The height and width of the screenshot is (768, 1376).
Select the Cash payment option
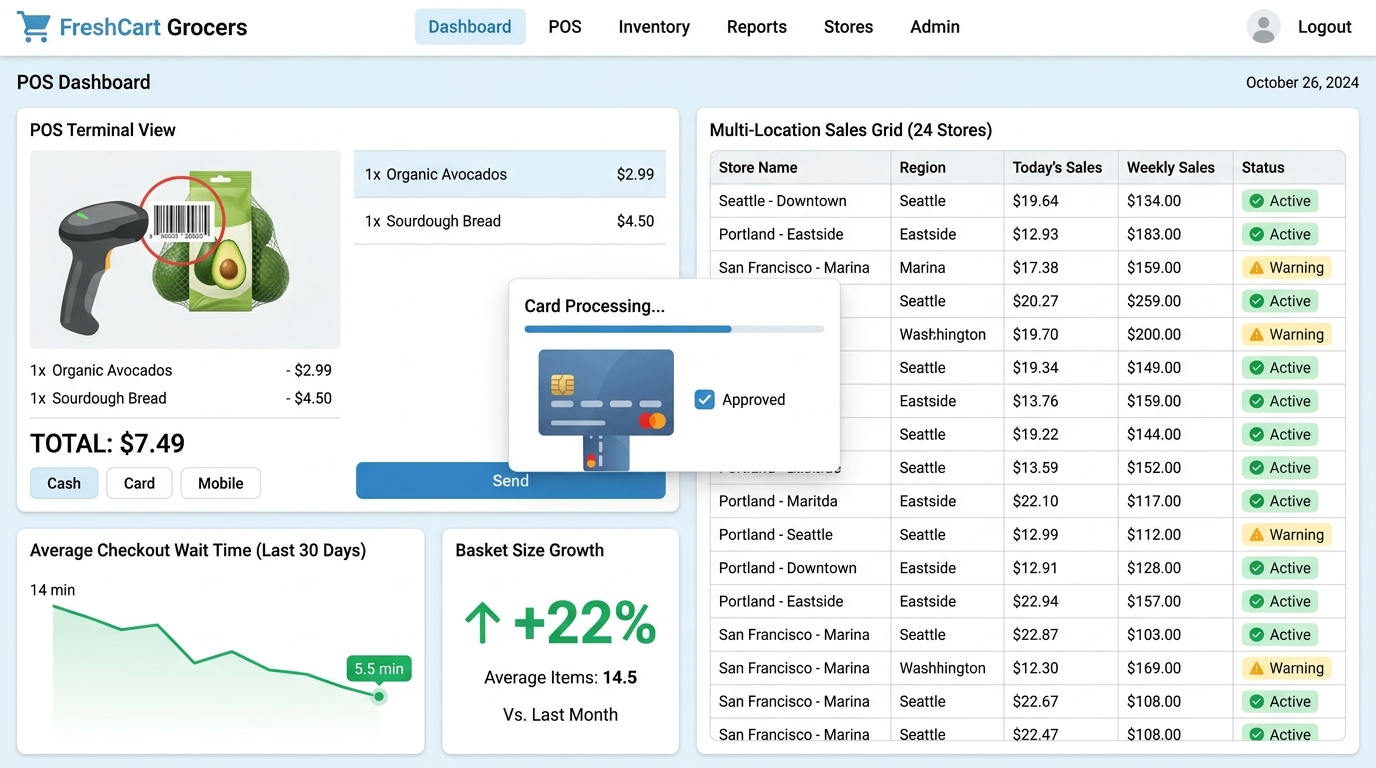coord(64,483)
